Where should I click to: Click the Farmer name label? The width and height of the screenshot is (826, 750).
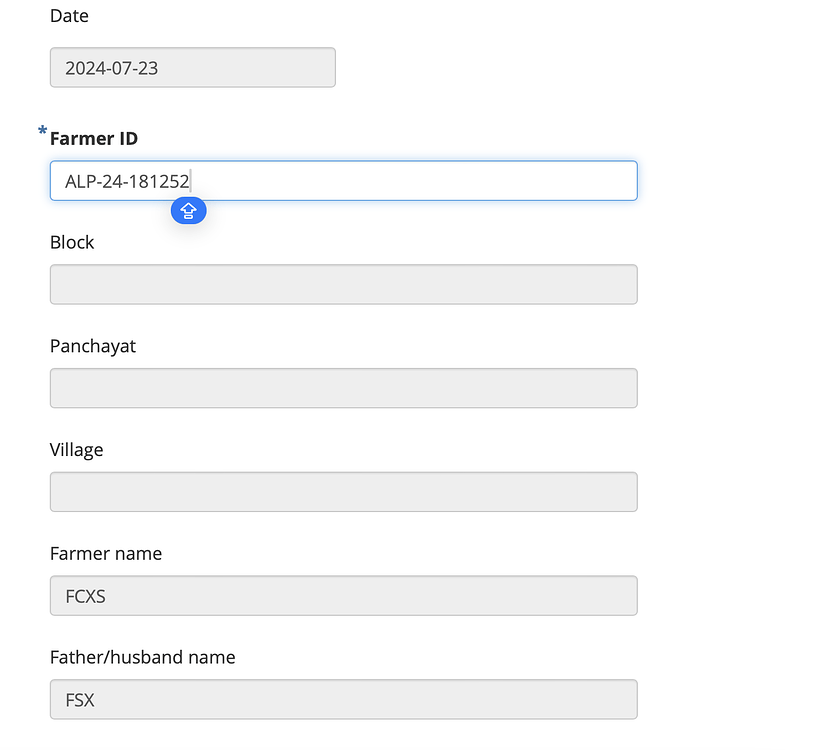pyautogui.click(x=106, y=553)
